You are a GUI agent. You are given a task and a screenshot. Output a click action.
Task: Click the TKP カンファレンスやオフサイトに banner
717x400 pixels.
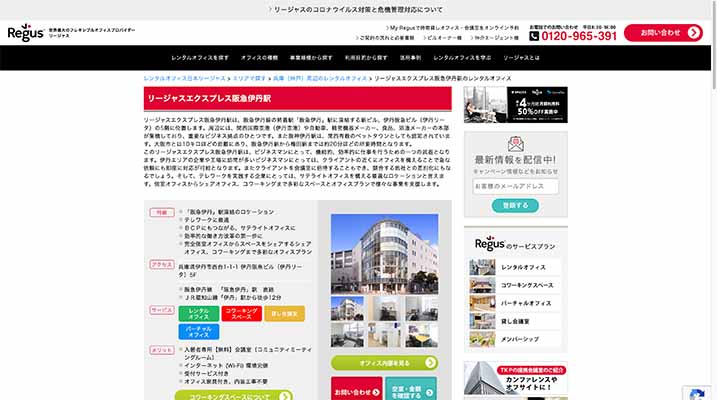(x=515, y=378)
